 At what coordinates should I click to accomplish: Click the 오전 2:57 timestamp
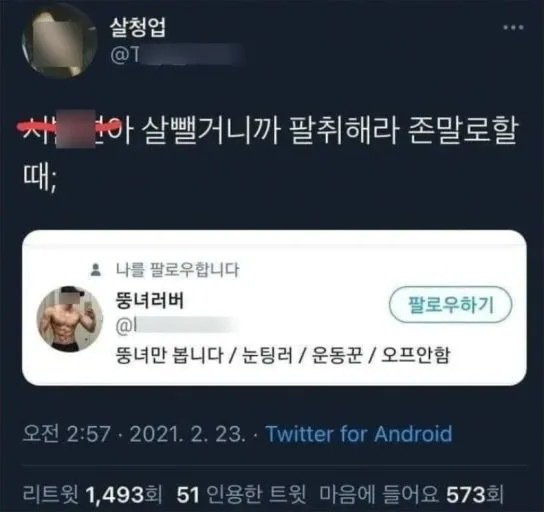click(67, 434)
